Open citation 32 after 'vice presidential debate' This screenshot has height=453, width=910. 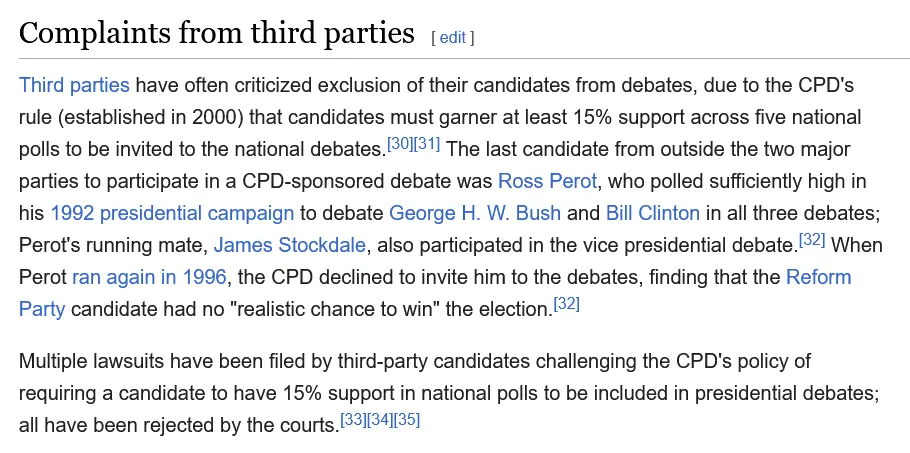(810, 240)
